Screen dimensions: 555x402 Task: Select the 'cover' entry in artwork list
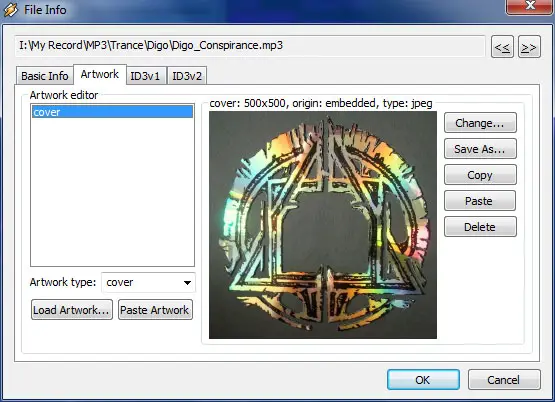tap(113, 112)
